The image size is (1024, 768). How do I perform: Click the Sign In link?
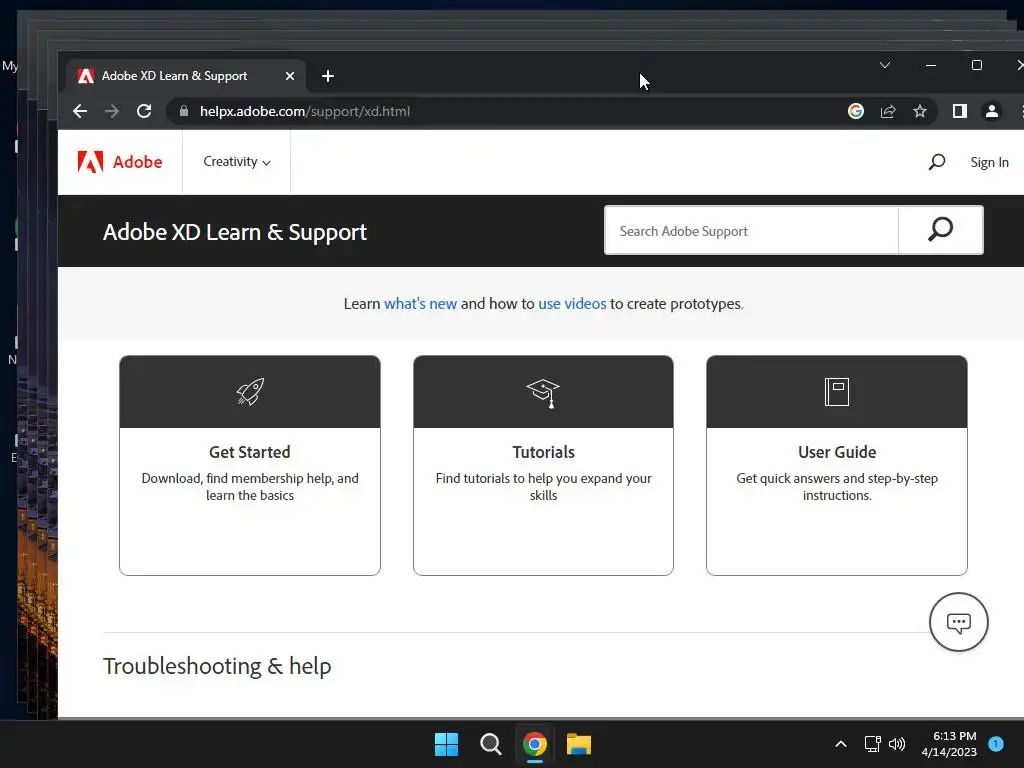[x=989, y=163]
